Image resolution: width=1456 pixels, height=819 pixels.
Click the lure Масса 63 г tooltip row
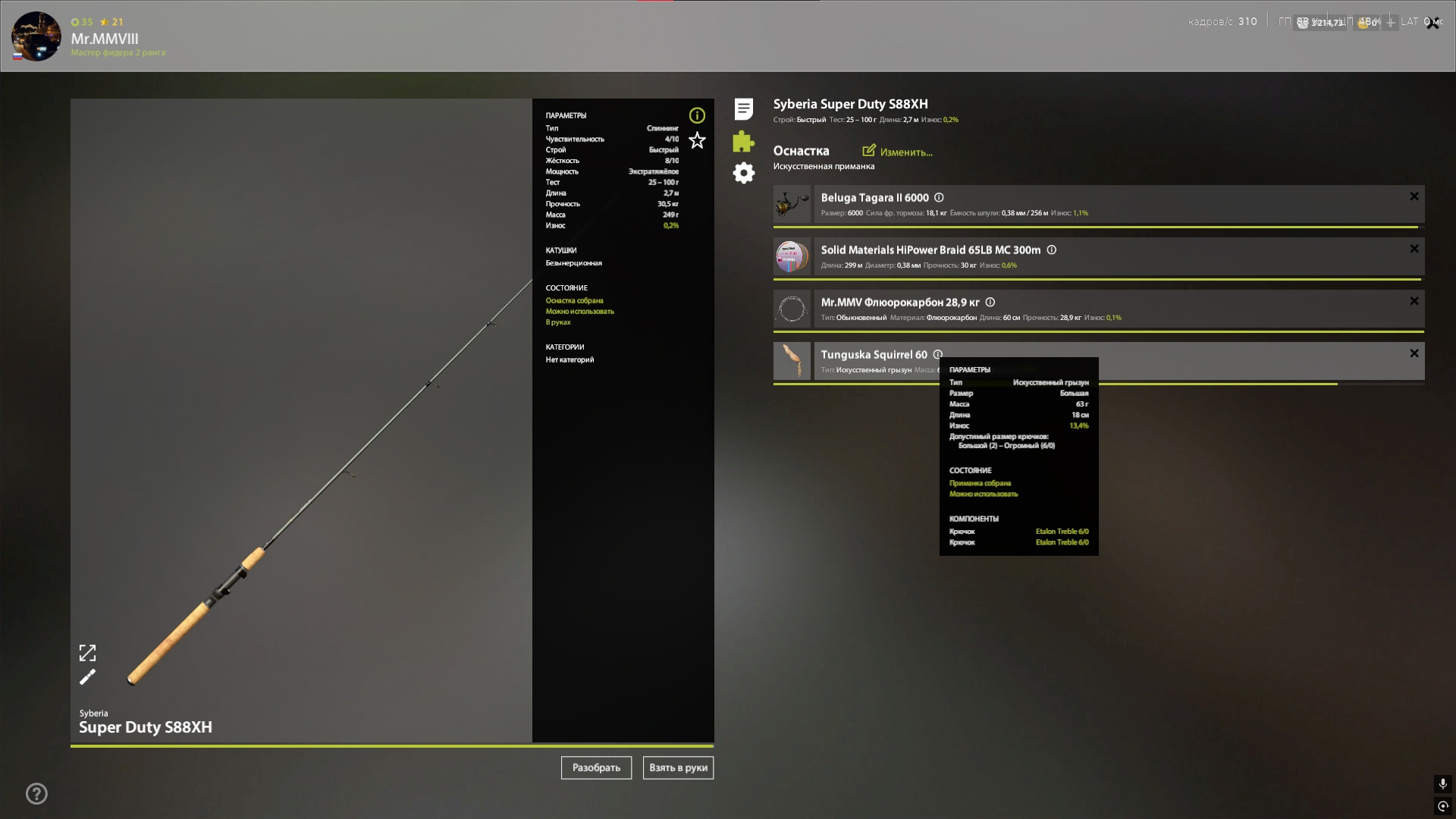pos(1018,404)
